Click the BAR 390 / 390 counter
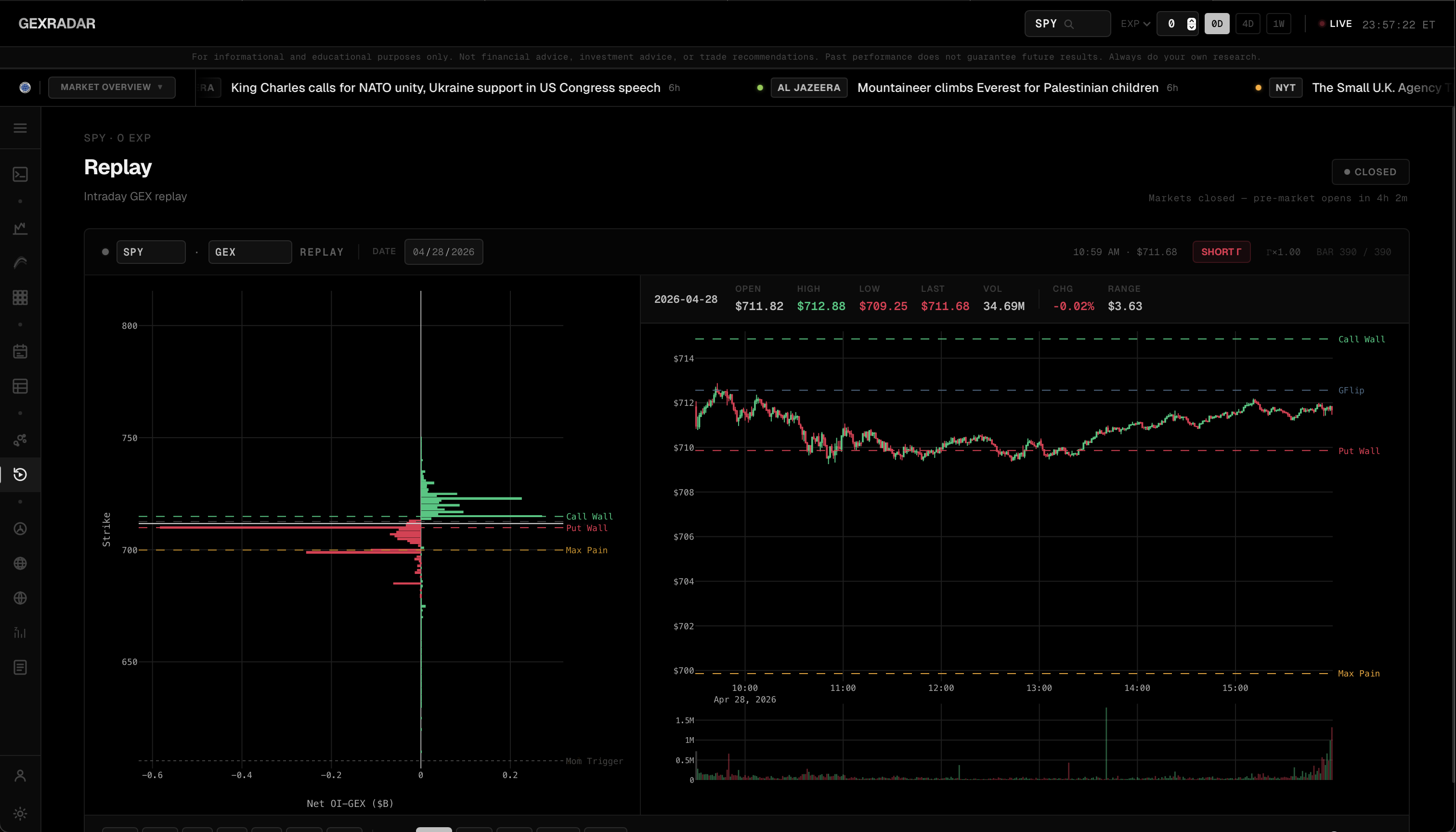The image size is (1456, 832). tap(1354, 252)
